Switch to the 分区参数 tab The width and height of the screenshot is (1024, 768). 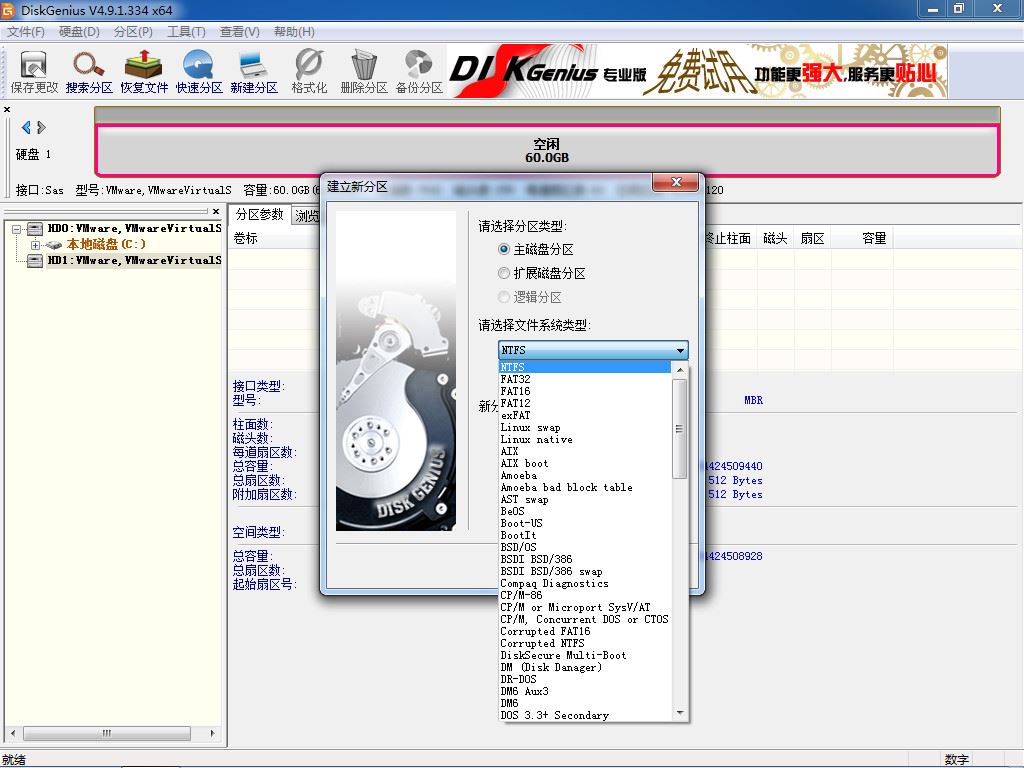coord(259,215)
